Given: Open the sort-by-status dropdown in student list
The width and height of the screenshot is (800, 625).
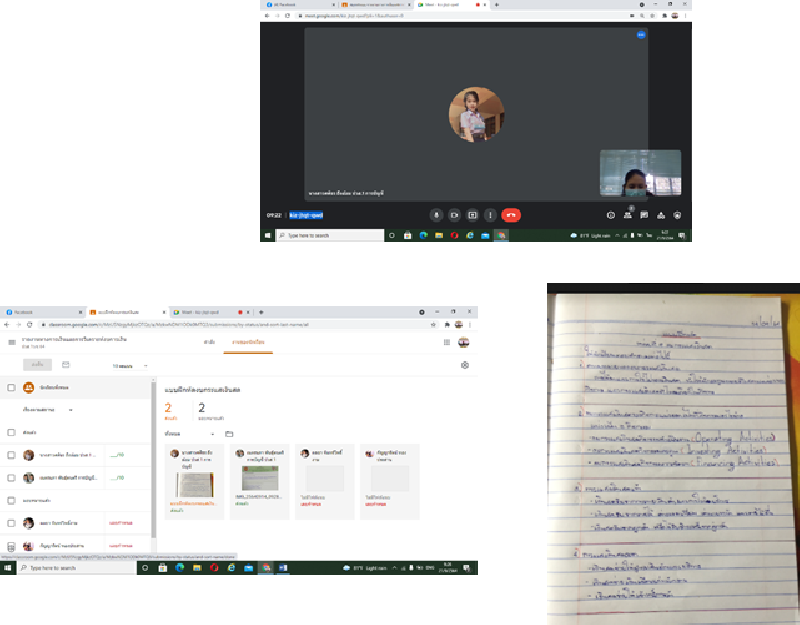Looking at the screenshot, I should [48, 410].
